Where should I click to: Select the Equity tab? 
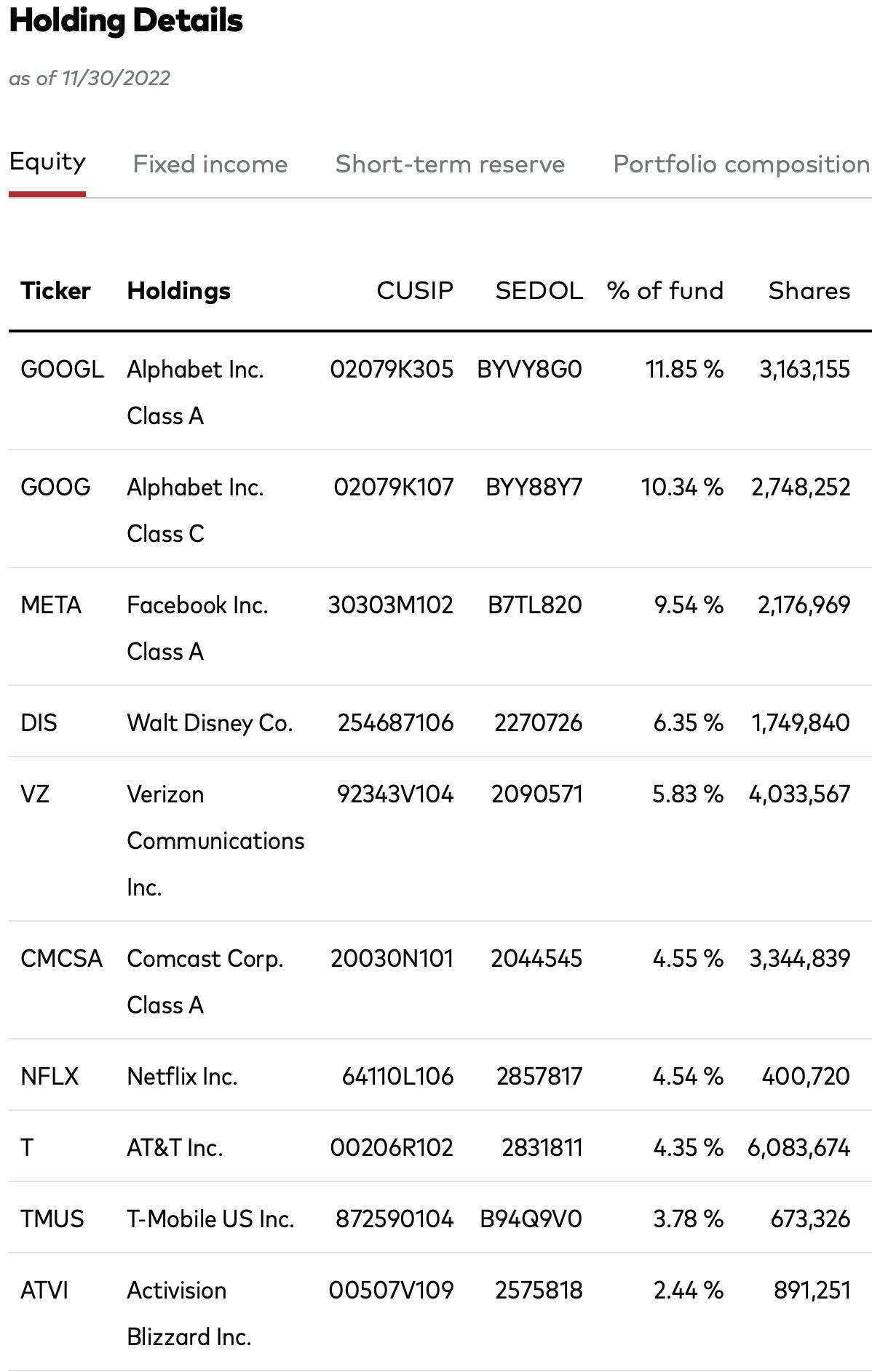47,162
